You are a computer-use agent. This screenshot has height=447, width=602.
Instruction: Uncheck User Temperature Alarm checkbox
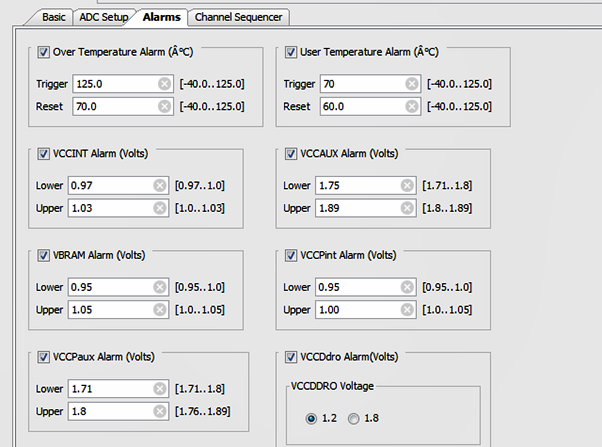pyautogui.click(x=291, y=52)
